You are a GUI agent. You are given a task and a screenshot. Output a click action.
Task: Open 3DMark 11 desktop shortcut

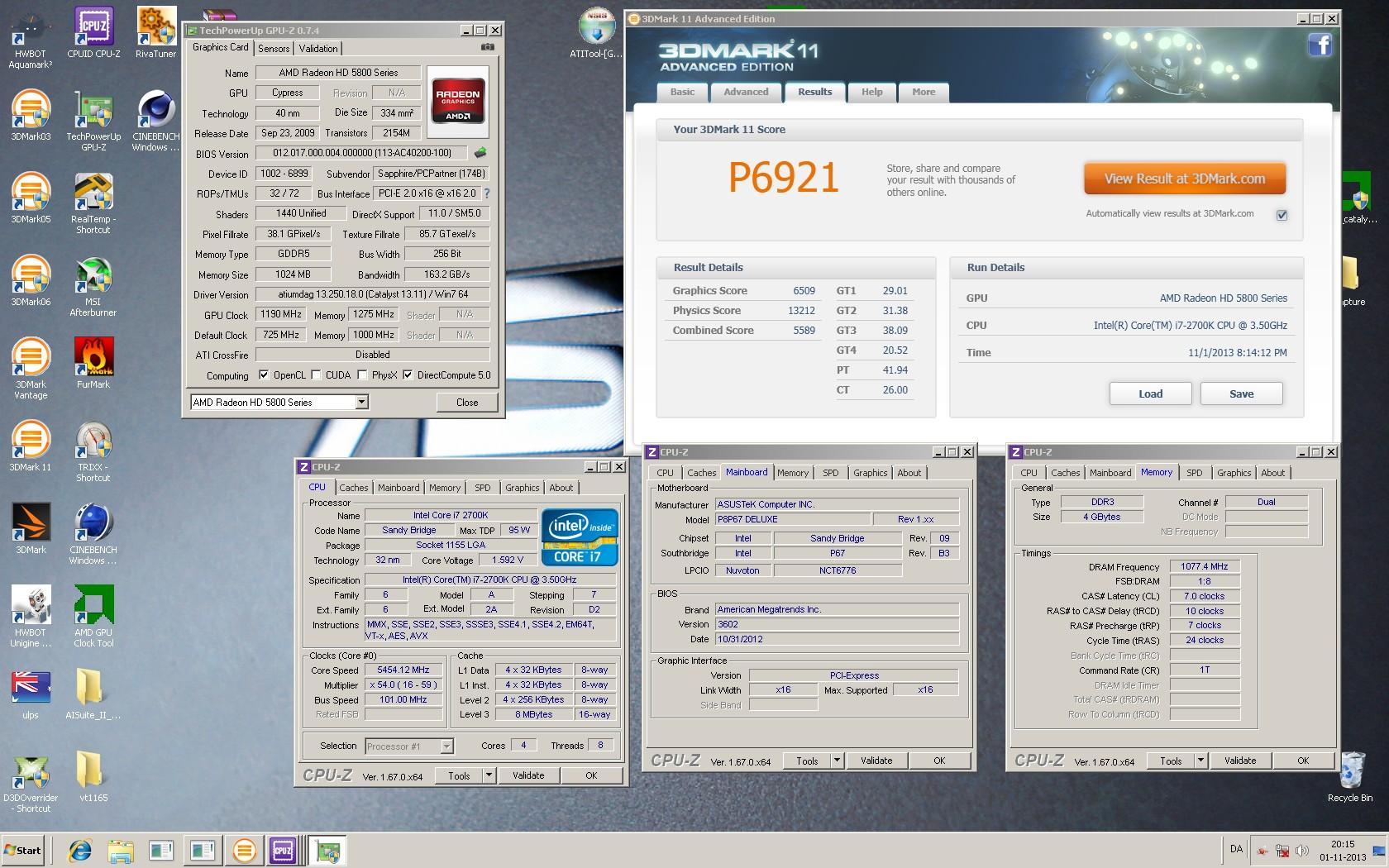(31, 446)
